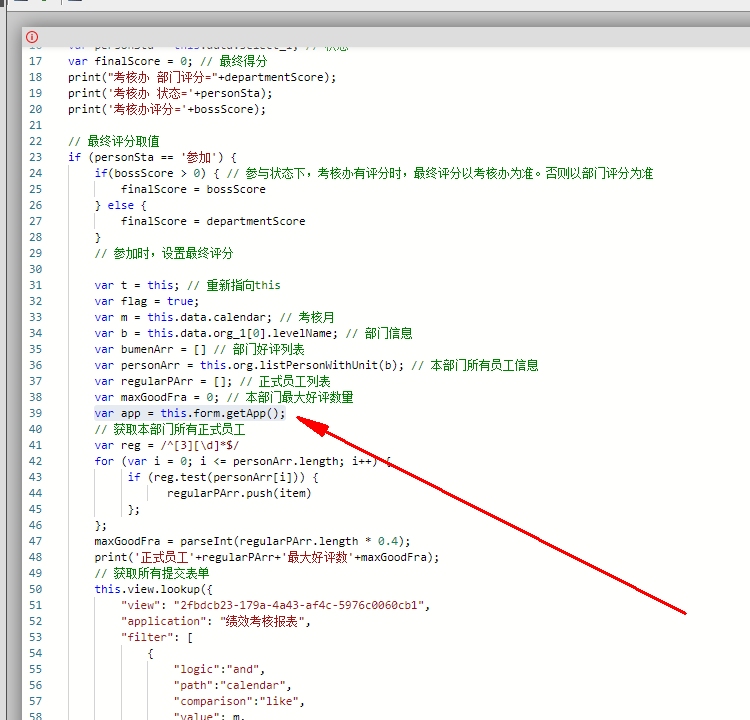Click the comment '// 参加时，设置最终评分'
This screenshot has width=750, height=720.
pos(164,253)
